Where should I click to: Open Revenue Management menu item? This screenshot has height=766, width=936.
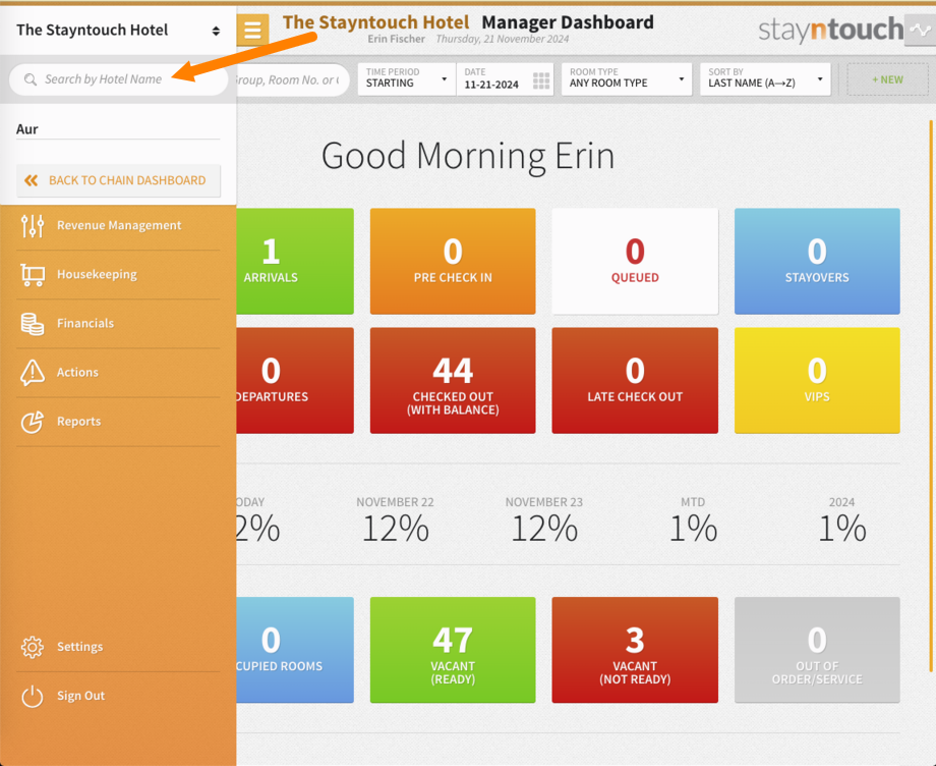118,226
